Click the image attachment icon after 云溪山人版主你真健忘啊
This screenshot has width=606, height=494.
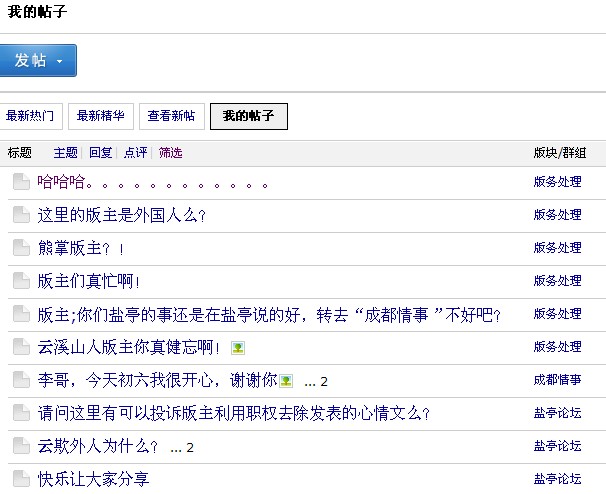(238, 348)
